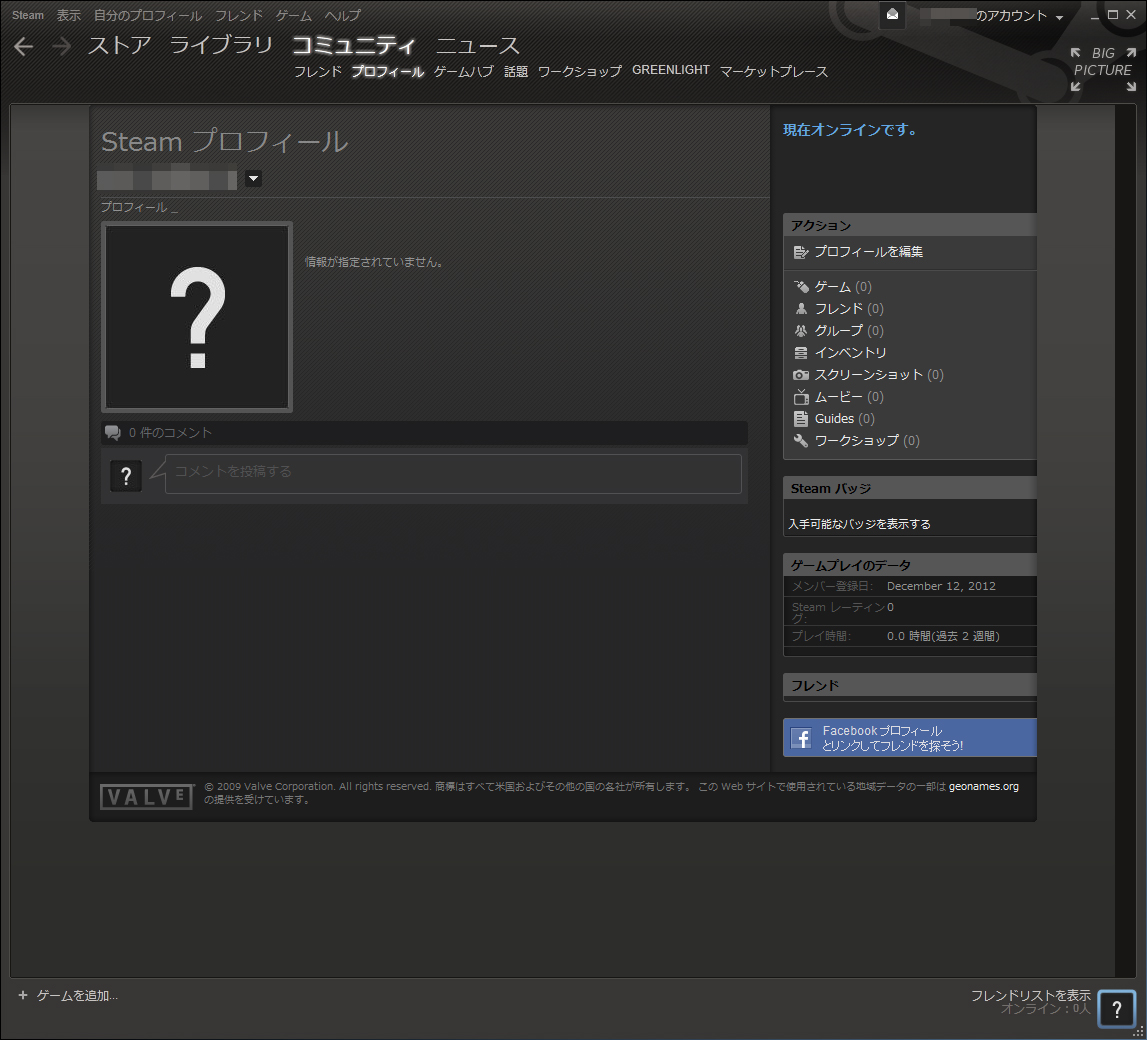Select the ワークショップ sub-navigation item
Viewport: 1147px width, 1040px height.
click(x=579, y=71)
